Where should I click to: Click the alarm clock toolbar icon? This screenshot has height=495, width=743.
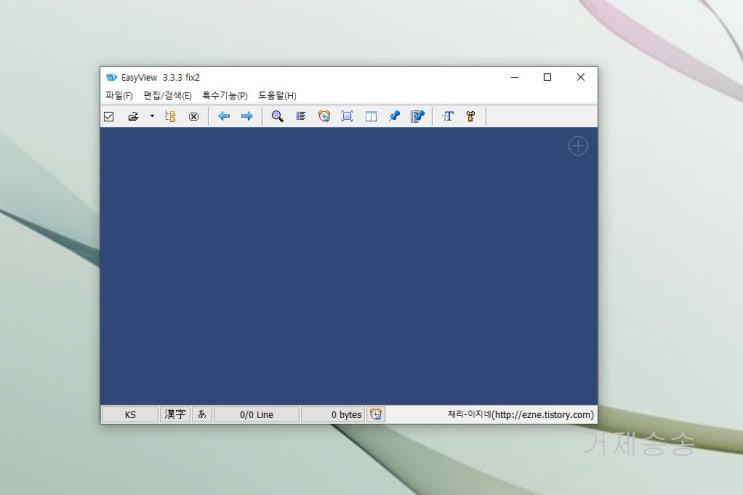coord(324,116)
